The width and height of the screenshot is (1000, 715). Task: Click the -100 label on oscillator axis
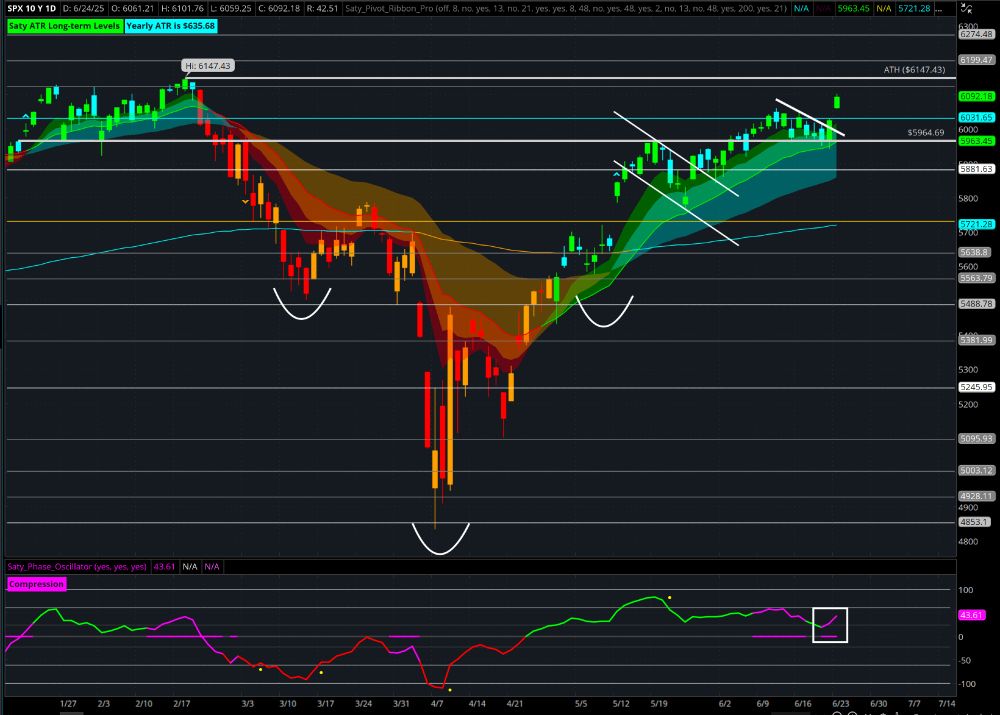[x=967, y=684]
